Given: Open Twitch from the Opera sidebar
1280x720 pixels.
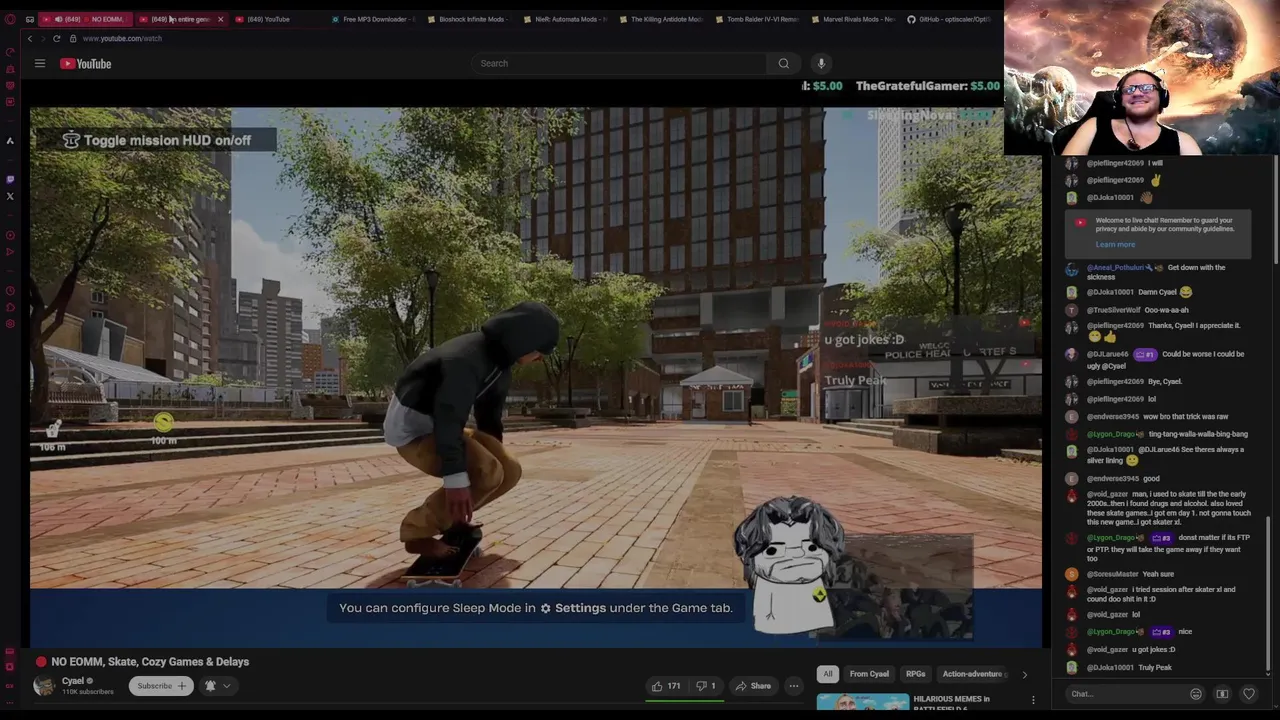Looking at the screenshot, I should coord(10,179).
